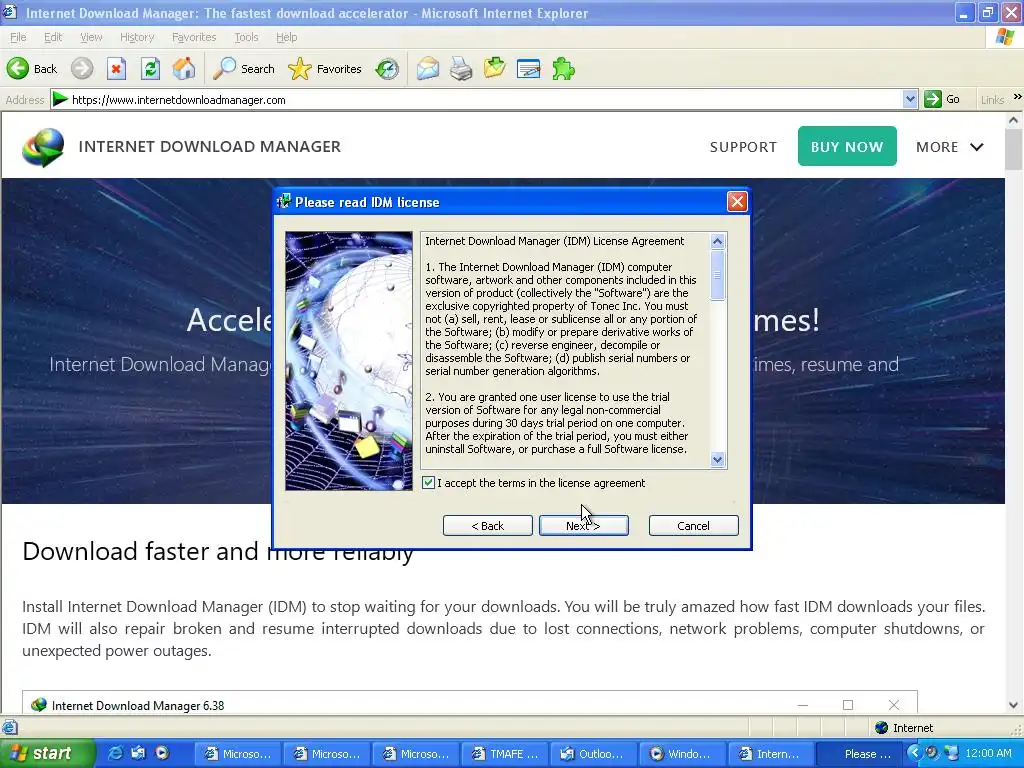The width and height of the screenshot is (1024, 768).
Task: Uncheck 'I accept the terms' checkbox
Action: click(428, 483)
